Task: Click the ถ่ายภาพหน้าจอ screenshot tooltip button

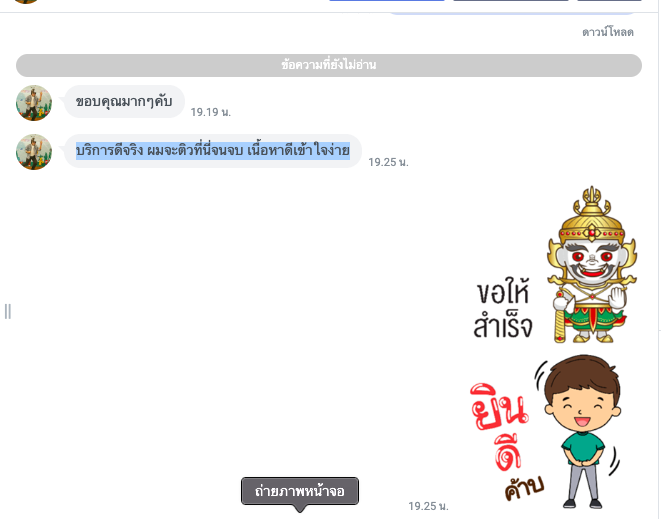Action: coord(300,491)
